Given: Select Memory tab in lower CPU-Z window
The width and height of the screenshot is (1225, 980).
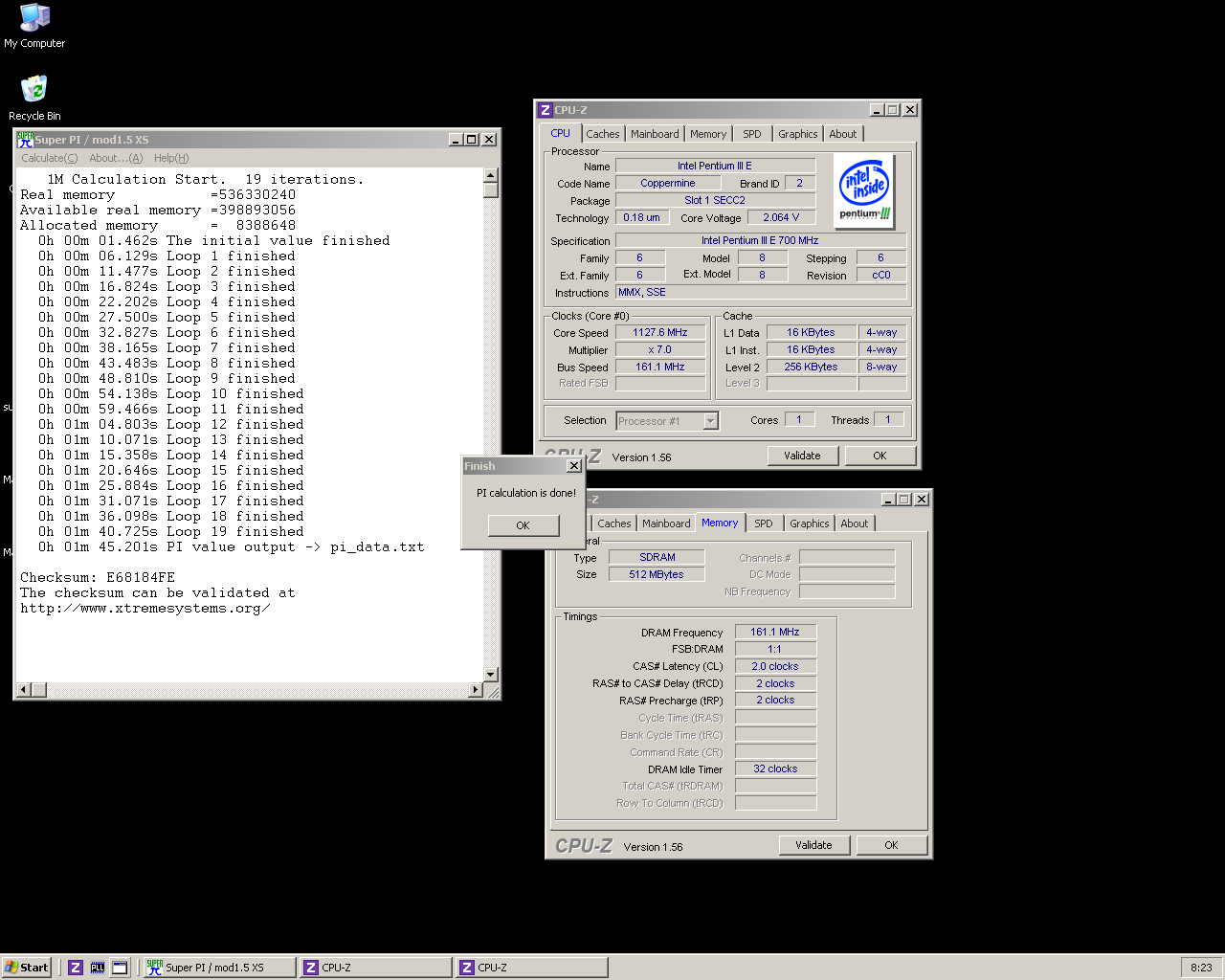Looking at the screenshot, I should tap(720, 523).
